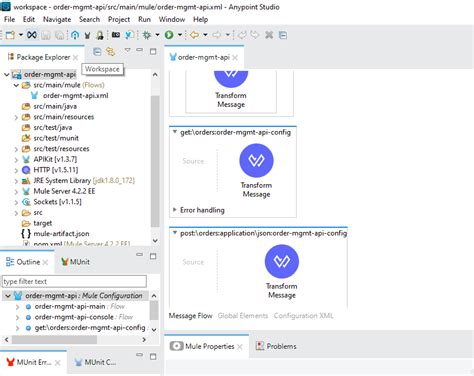Click the black camera-like toolbar icon
The image size is (474, 376).
tap(116, 35)
